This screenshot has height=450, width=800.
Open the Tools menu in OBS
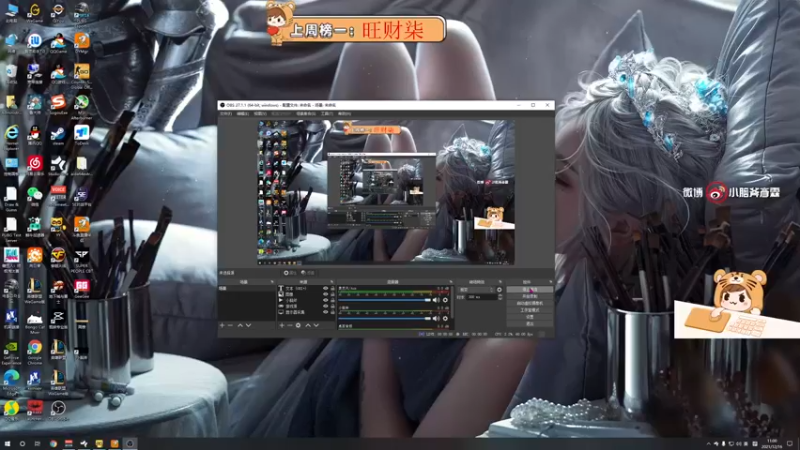[327, 114]
